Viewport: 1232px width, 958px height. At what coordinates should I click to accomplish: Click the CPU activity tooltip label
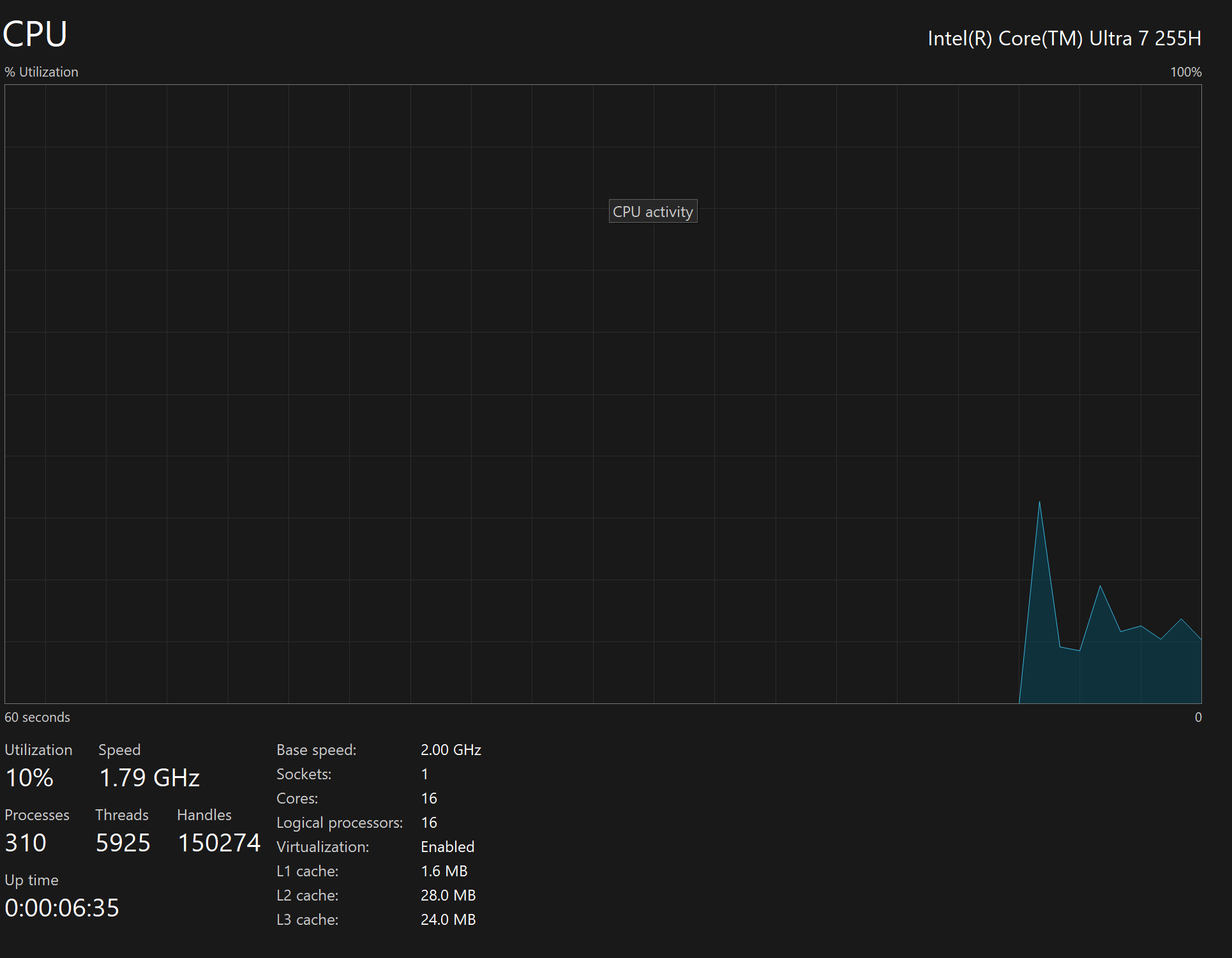(x=652, y=212)
